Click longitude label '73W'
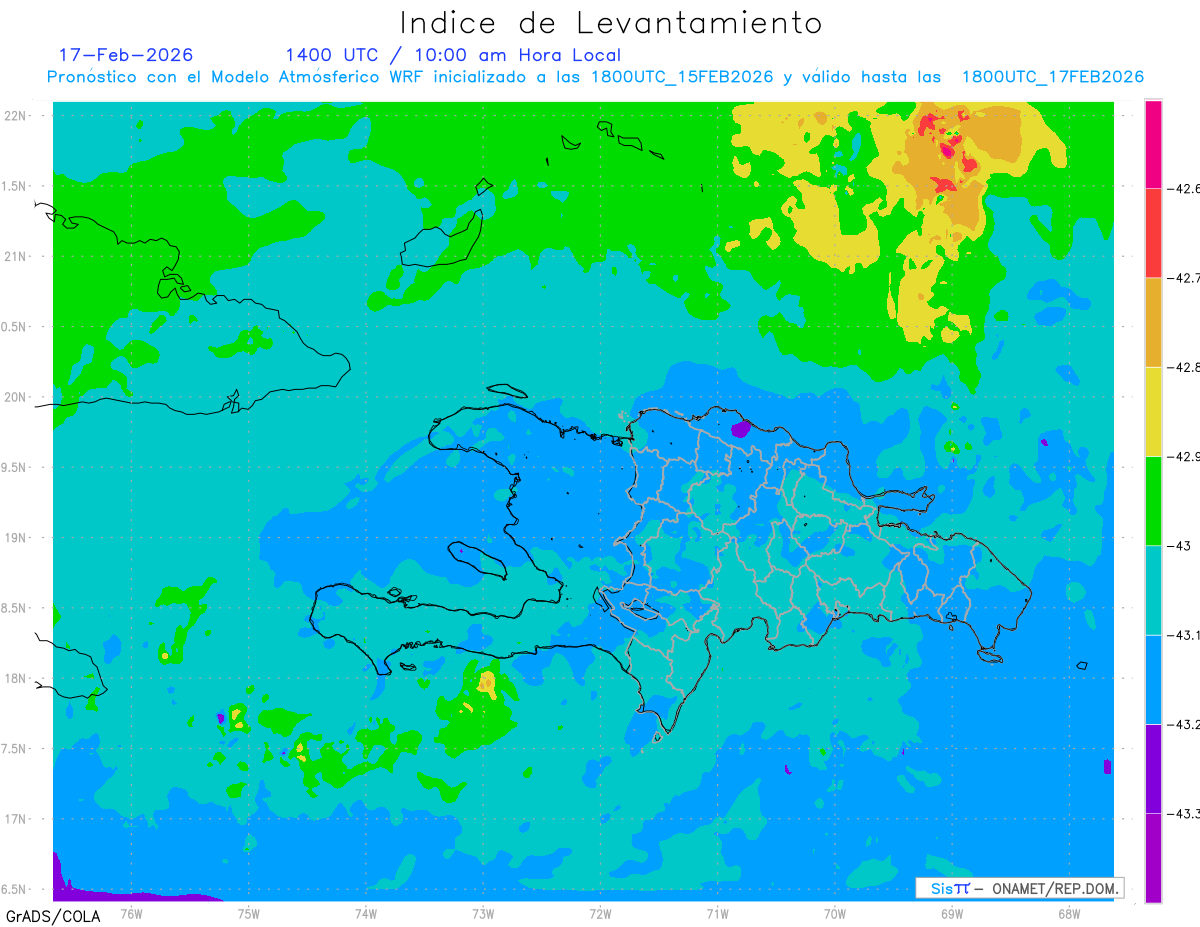Image resolution: width=1200 pixels, height=927 pixels. 483,912
